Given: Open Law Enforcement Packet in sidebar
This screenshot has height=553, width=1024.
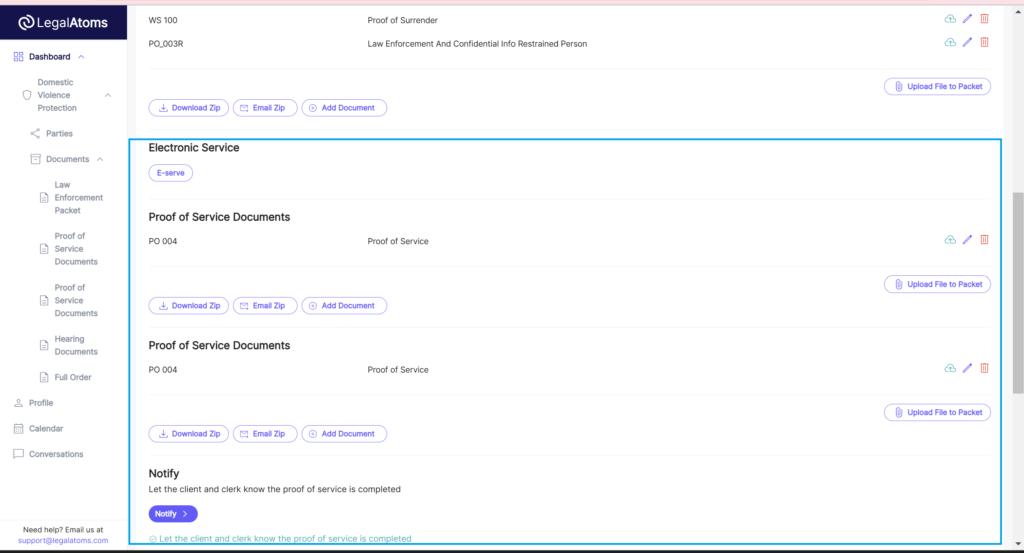Looking at the screenshot, I should pyautogui.click(x=78, y=198).
